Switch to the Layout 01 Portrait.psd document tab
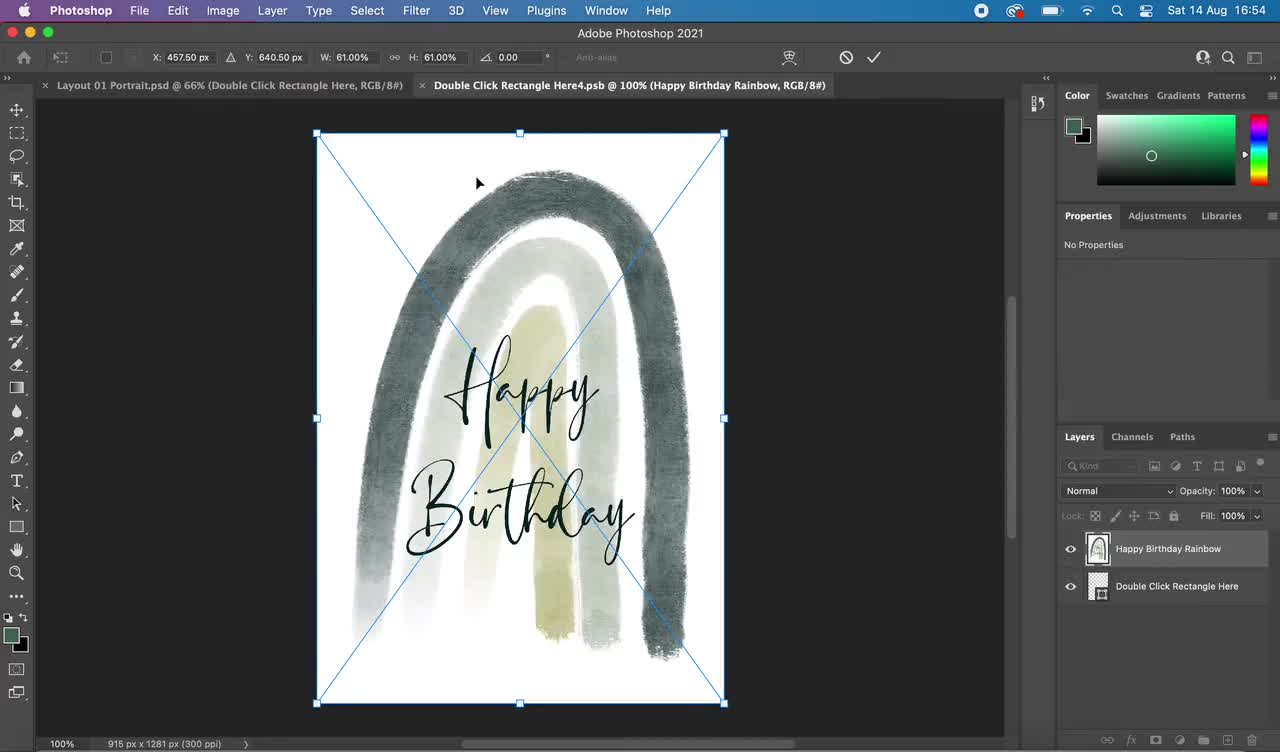This screenshot has height=752, width=1280. coord(229,86)
